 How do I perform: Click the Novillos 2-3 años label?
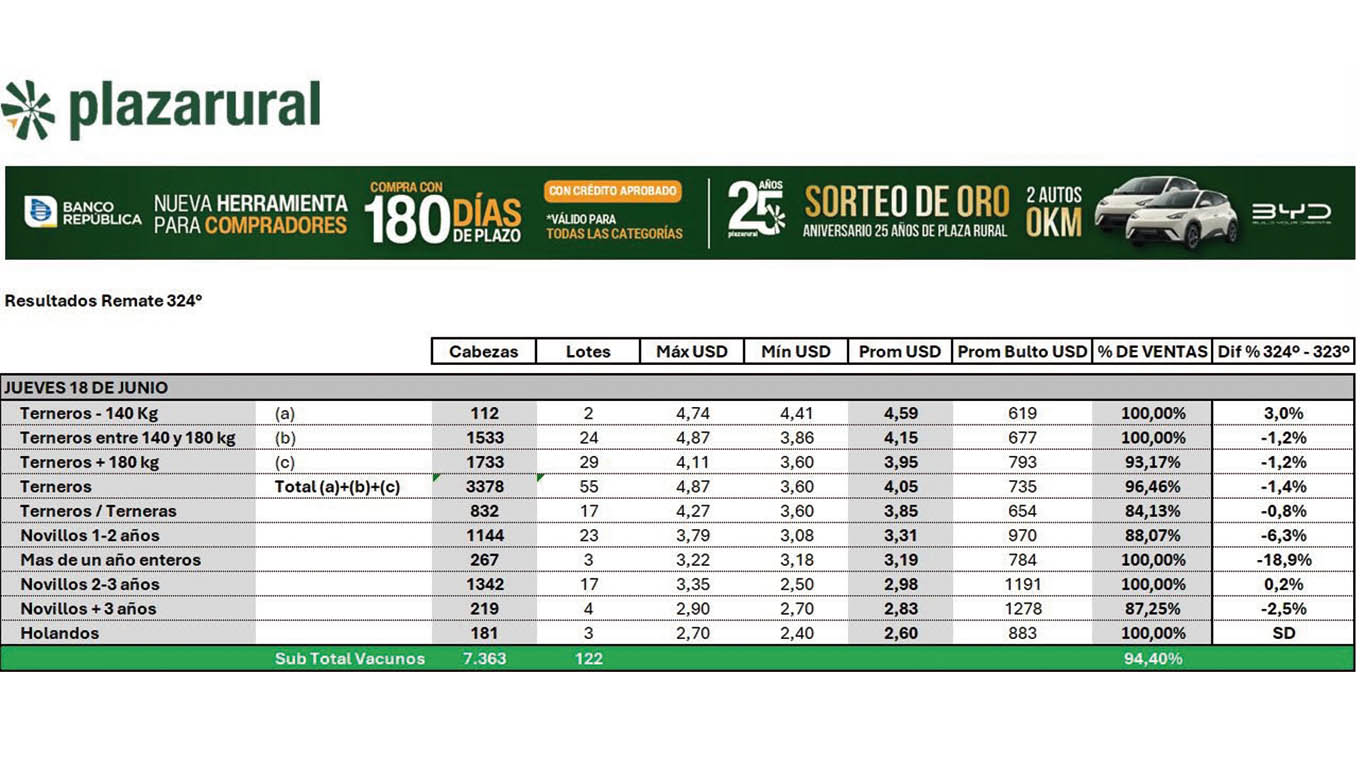90,584
